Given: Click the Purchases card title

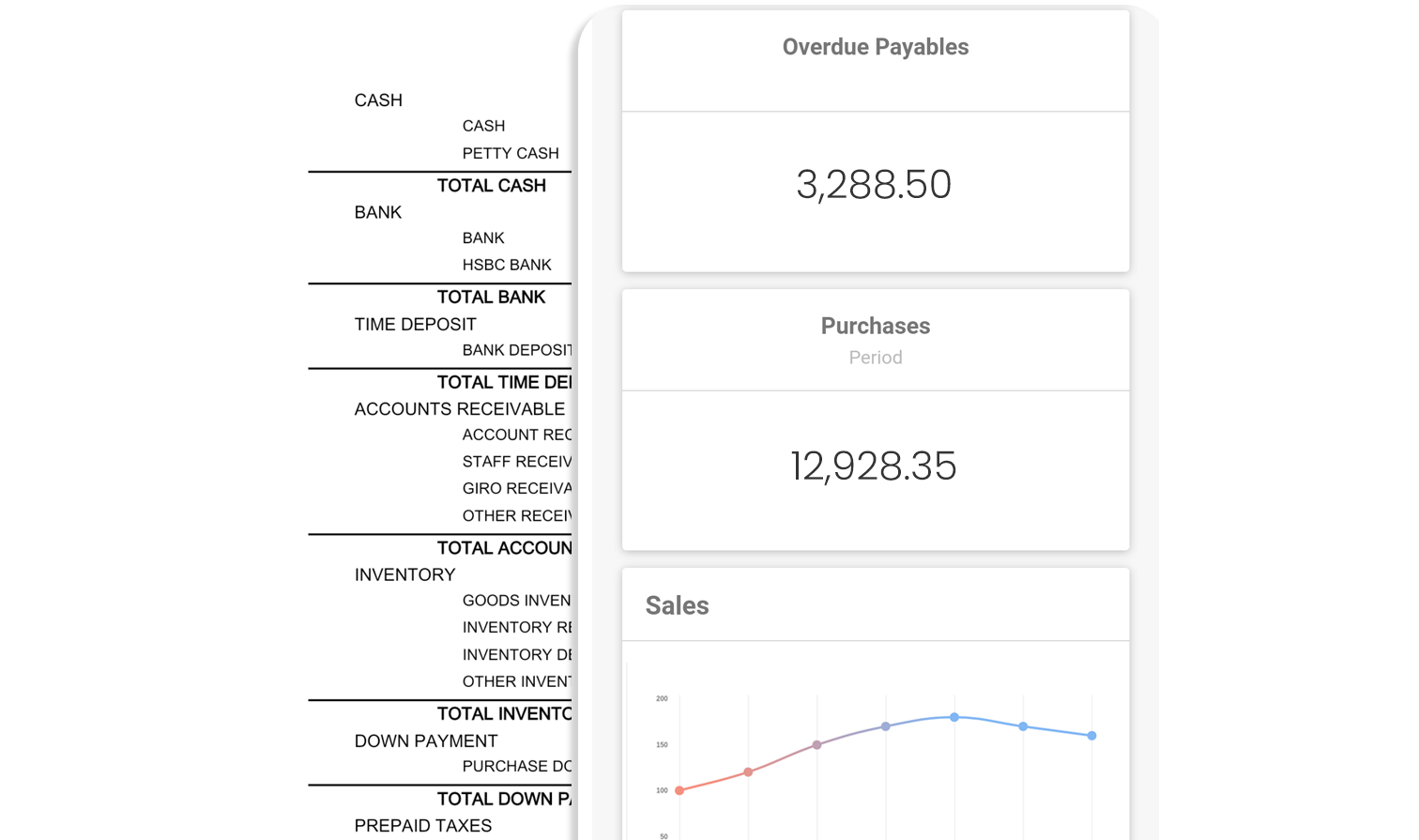Looking at the screenshot, I should 875,326.
